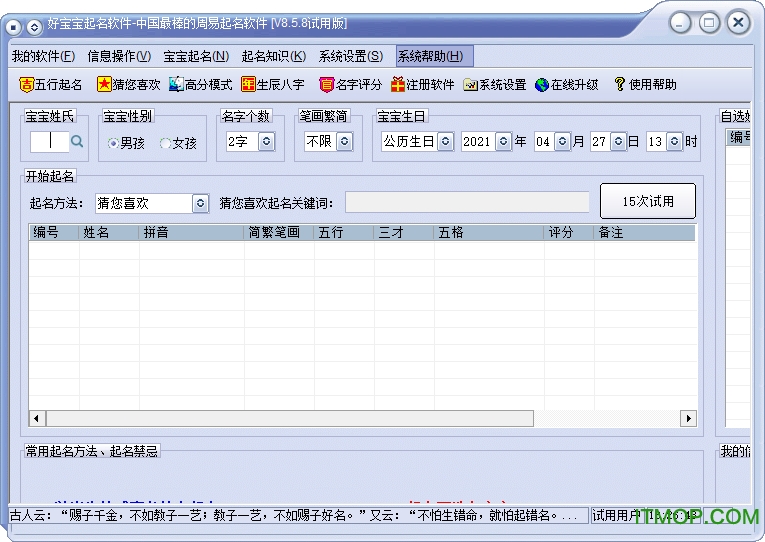765x542 pixels.
Task: Expand the 起名方法 combo box
Action: 200,203
